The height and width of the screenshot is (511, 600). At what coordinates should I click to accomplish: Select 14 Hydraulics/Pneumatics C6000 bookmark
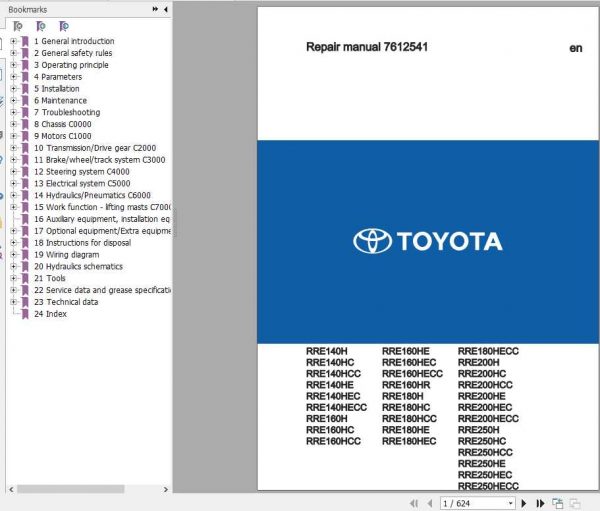click(92, 195)
